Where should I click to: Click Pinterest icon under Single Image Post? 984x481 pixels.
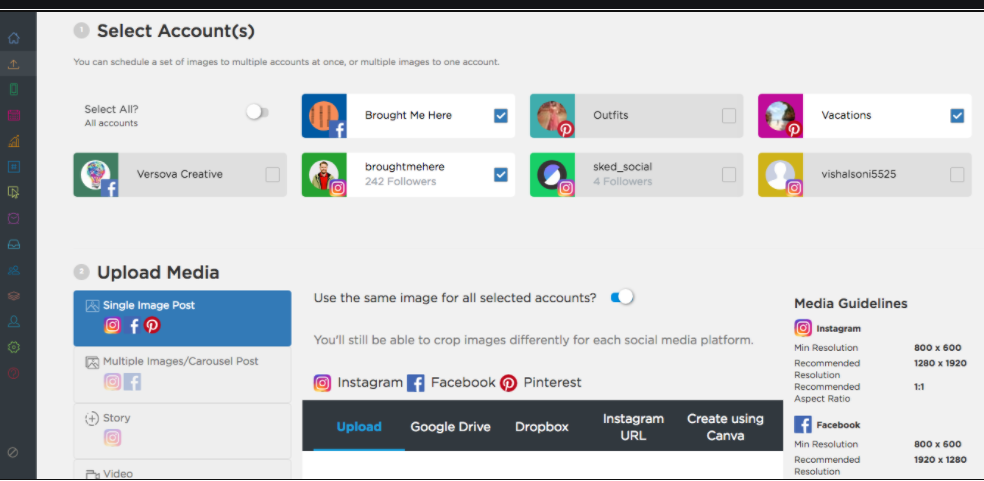152,325
